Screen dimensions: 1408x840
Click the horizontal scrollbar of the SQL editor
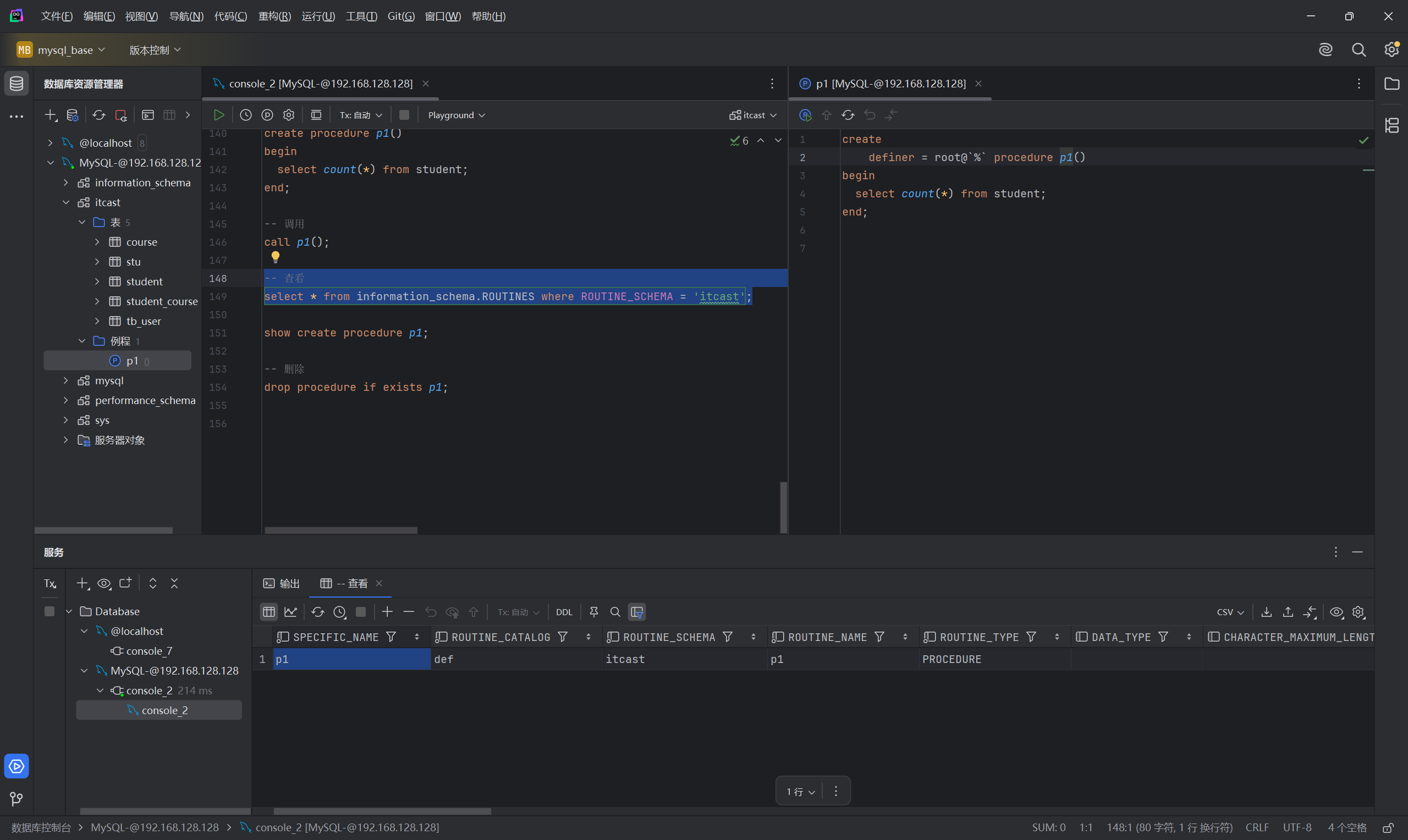pyautogui.click(x=341, y=530)
